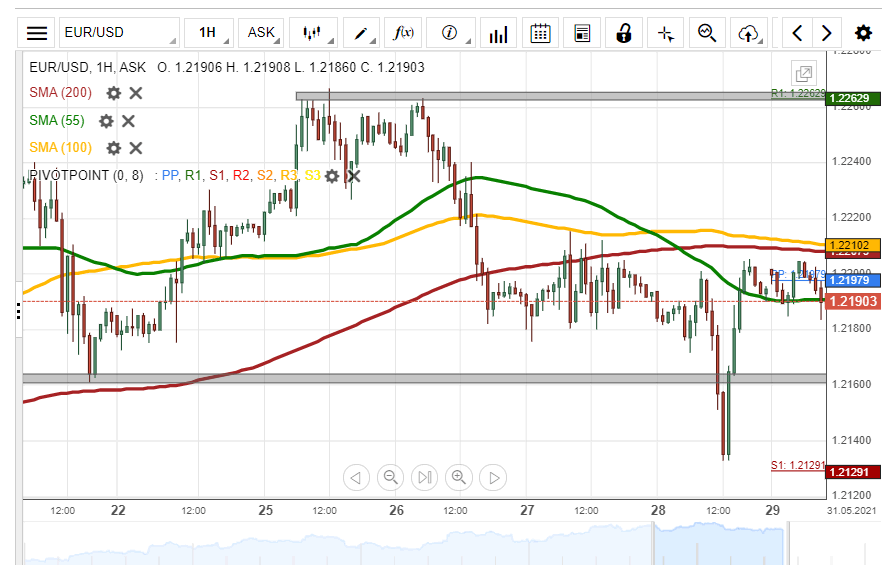894x578 pixels.
Task: Expand the ASK price side dropdown
Action: pyautogui.click(x=264, y=33)
